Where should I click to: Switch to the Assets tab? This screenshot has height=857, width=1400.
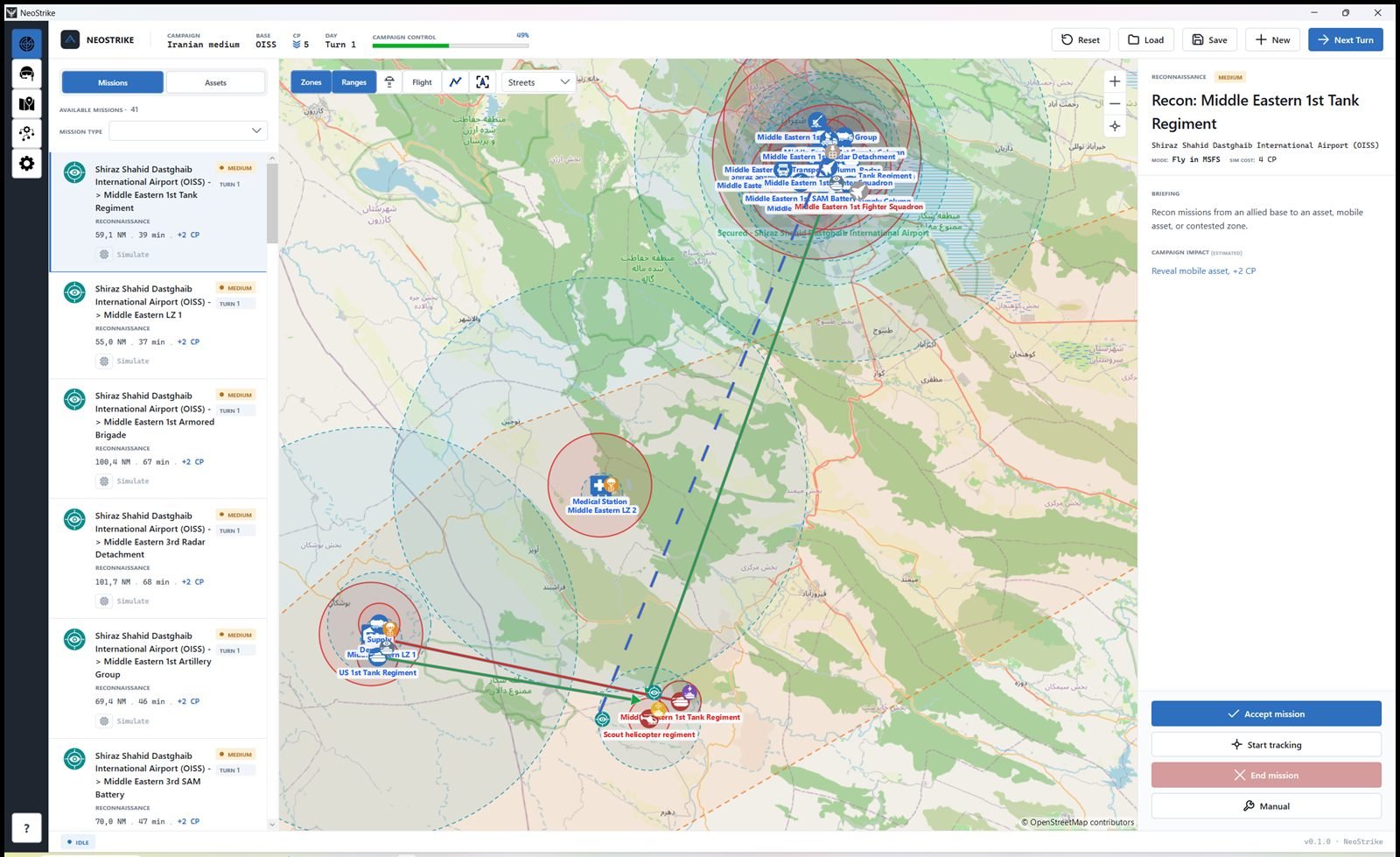tap(215, 82)
